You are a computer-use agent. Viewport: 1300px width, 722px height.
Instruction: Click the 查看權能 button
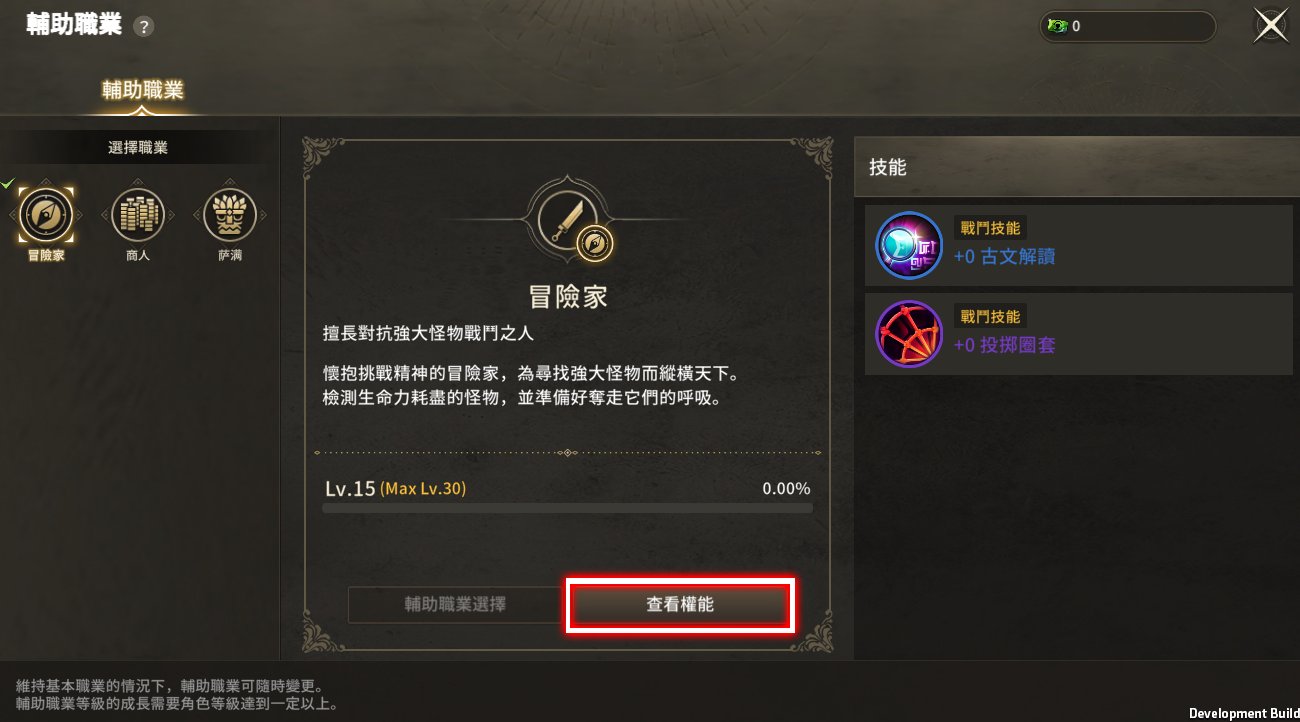[x=680, y=605]
